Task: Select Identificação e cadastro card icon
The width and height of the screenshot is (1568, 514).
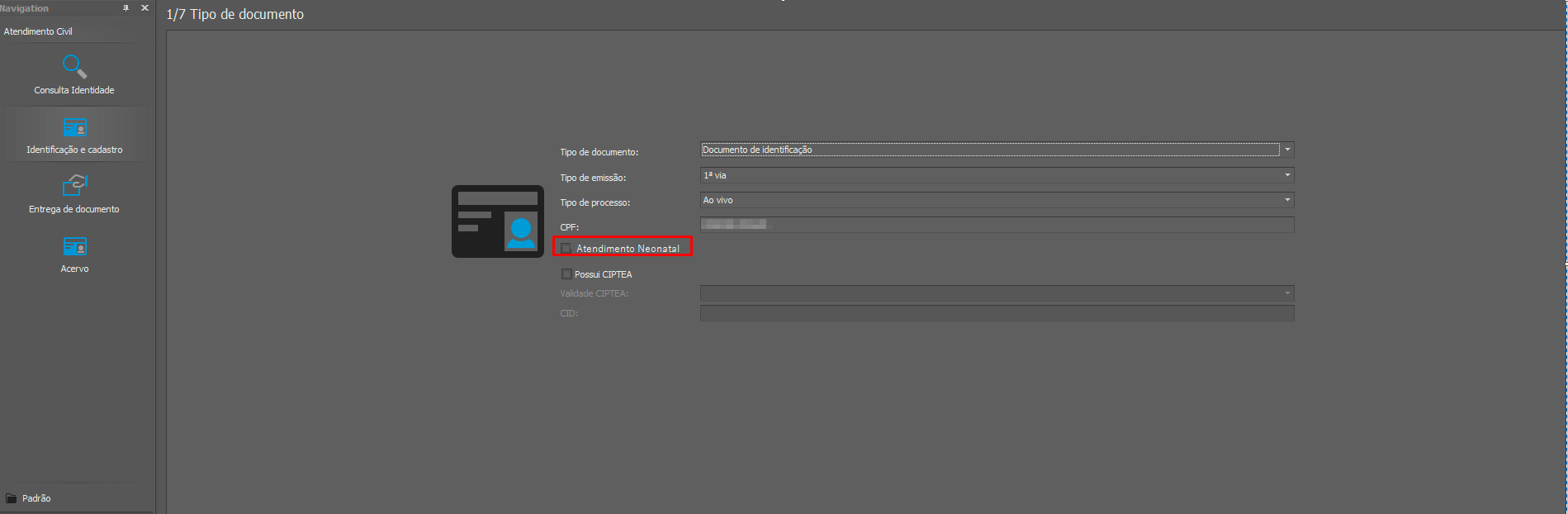Action: [74, 128]
